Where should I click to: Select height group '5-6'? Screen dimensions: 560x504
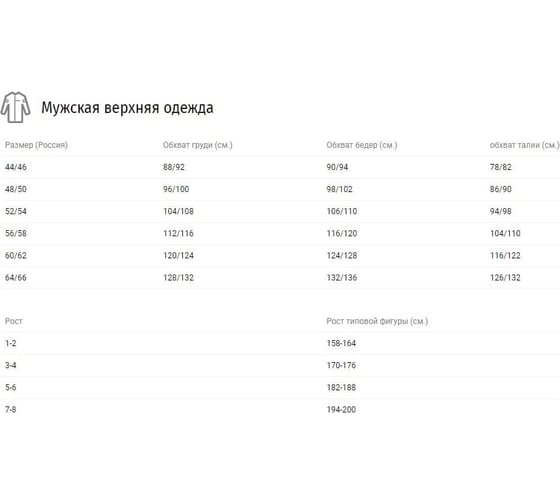(11, 388)
